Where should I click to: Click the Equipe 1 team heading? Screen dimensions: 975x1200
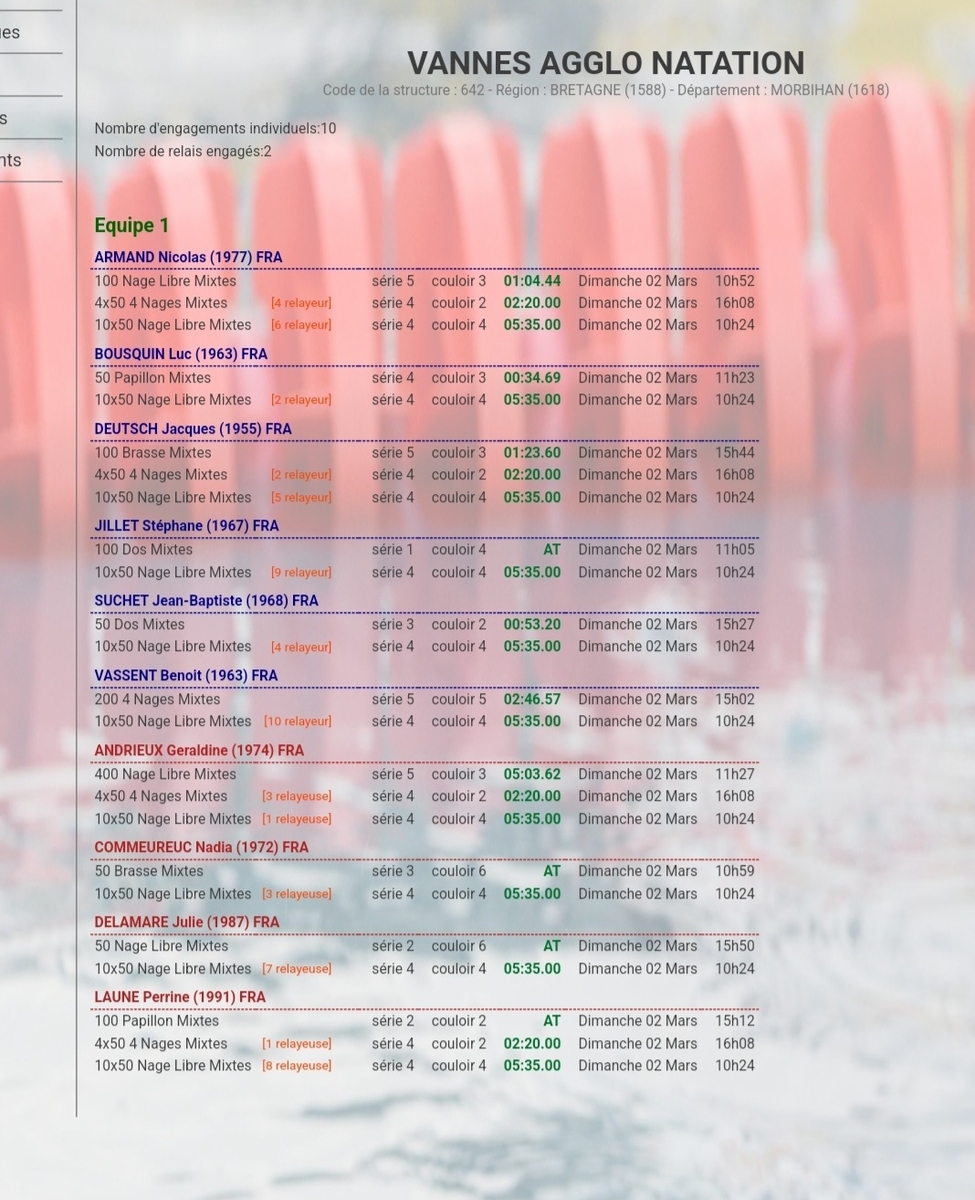tap(132, 225)
